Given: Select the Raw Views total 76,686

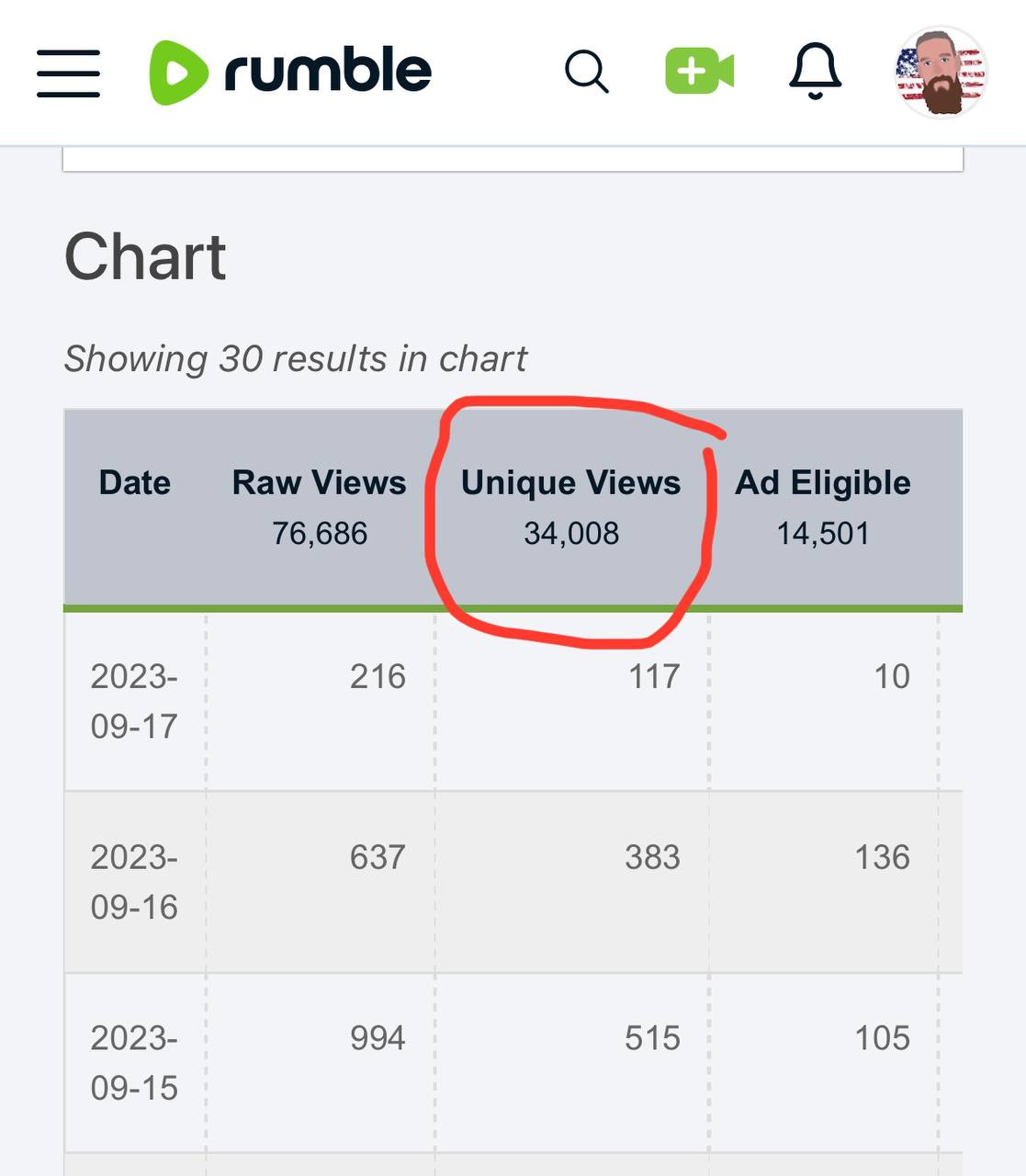Looking at the screenshot, I should click(x=320, y=533).
